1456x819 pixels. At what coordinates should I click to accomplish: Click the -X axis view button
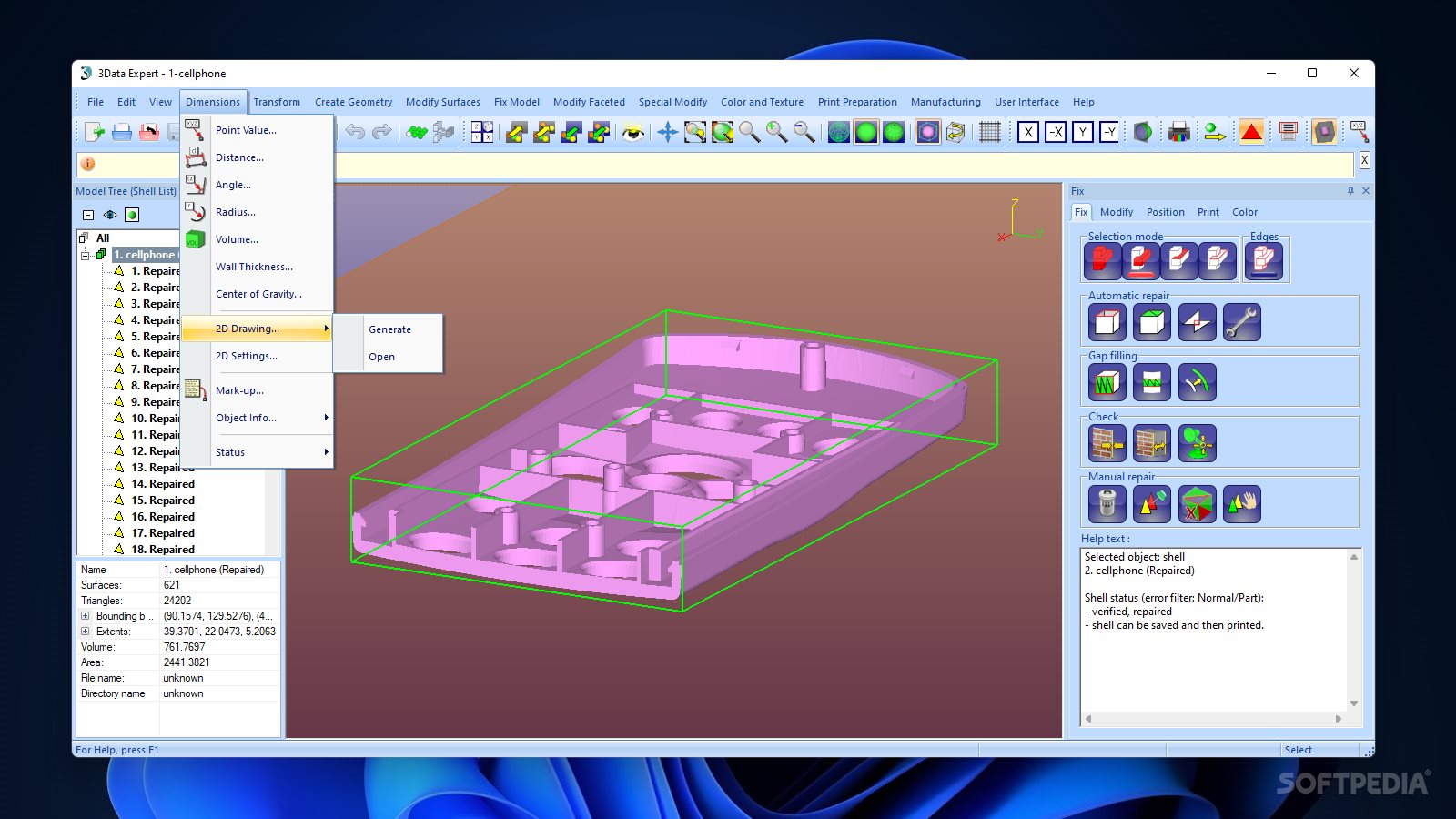[x=1056, y=132]
